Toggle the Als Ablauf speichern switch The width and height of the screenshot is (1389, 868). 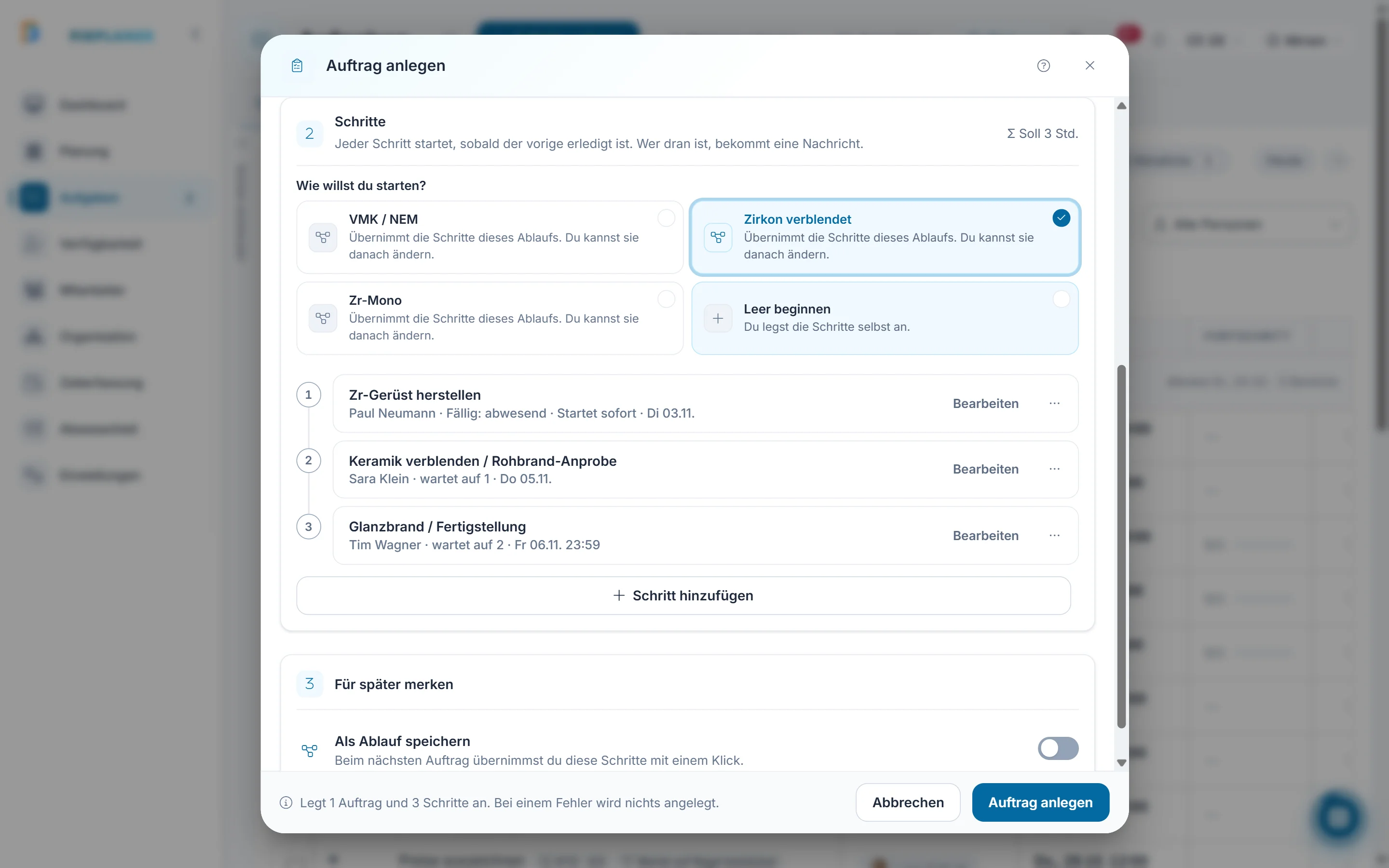point(1058,748)
